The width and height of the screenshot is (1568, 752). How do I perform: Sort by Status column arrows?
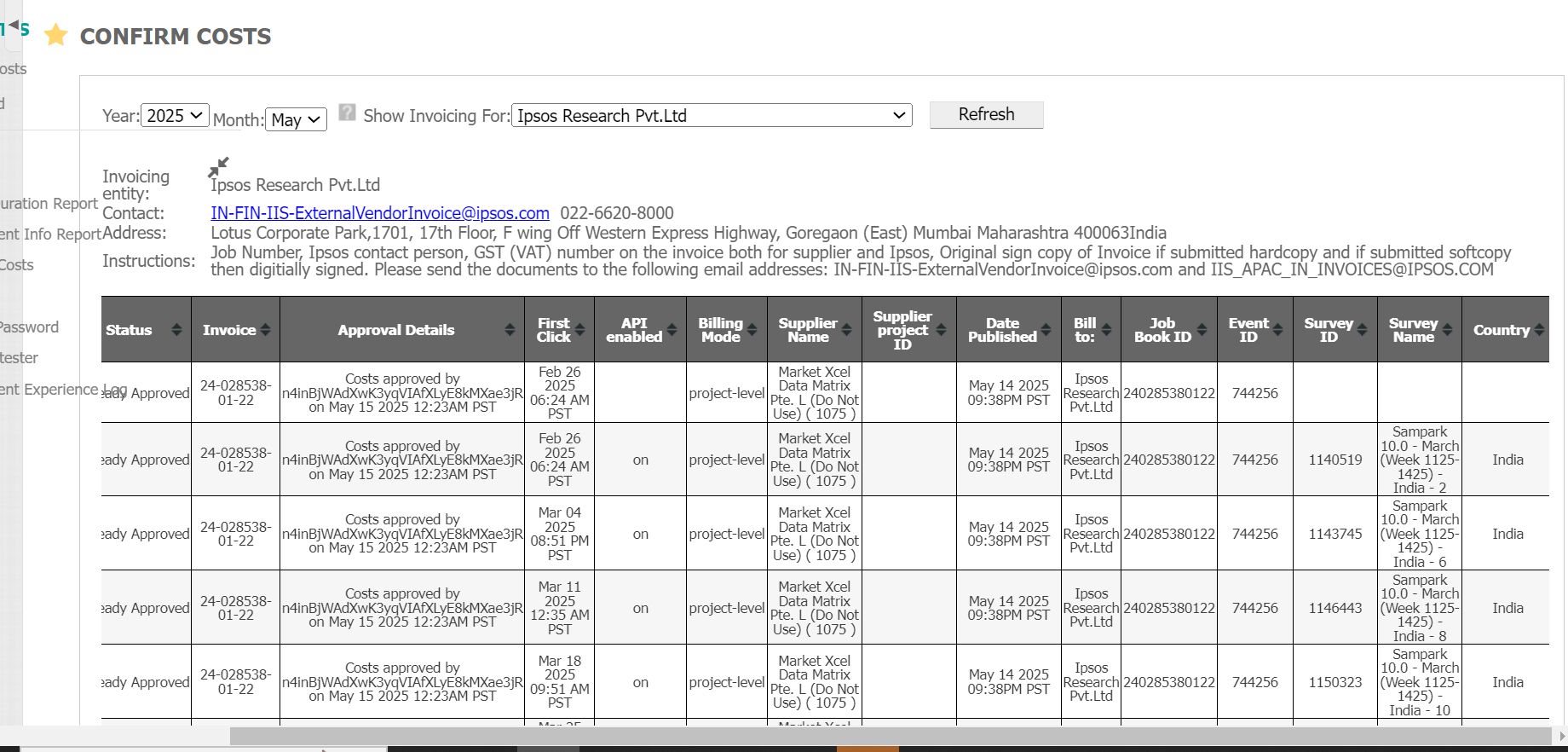(176, 330)
